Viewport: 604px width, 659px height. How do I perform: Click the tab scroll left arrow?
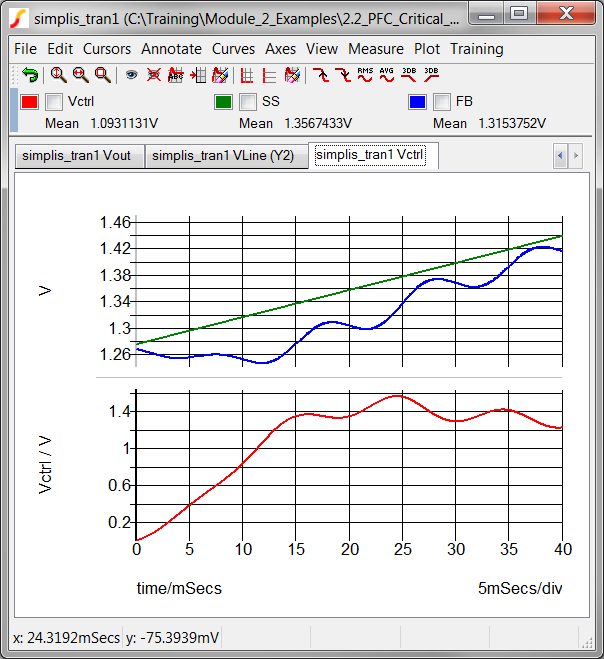click(560, 156)
